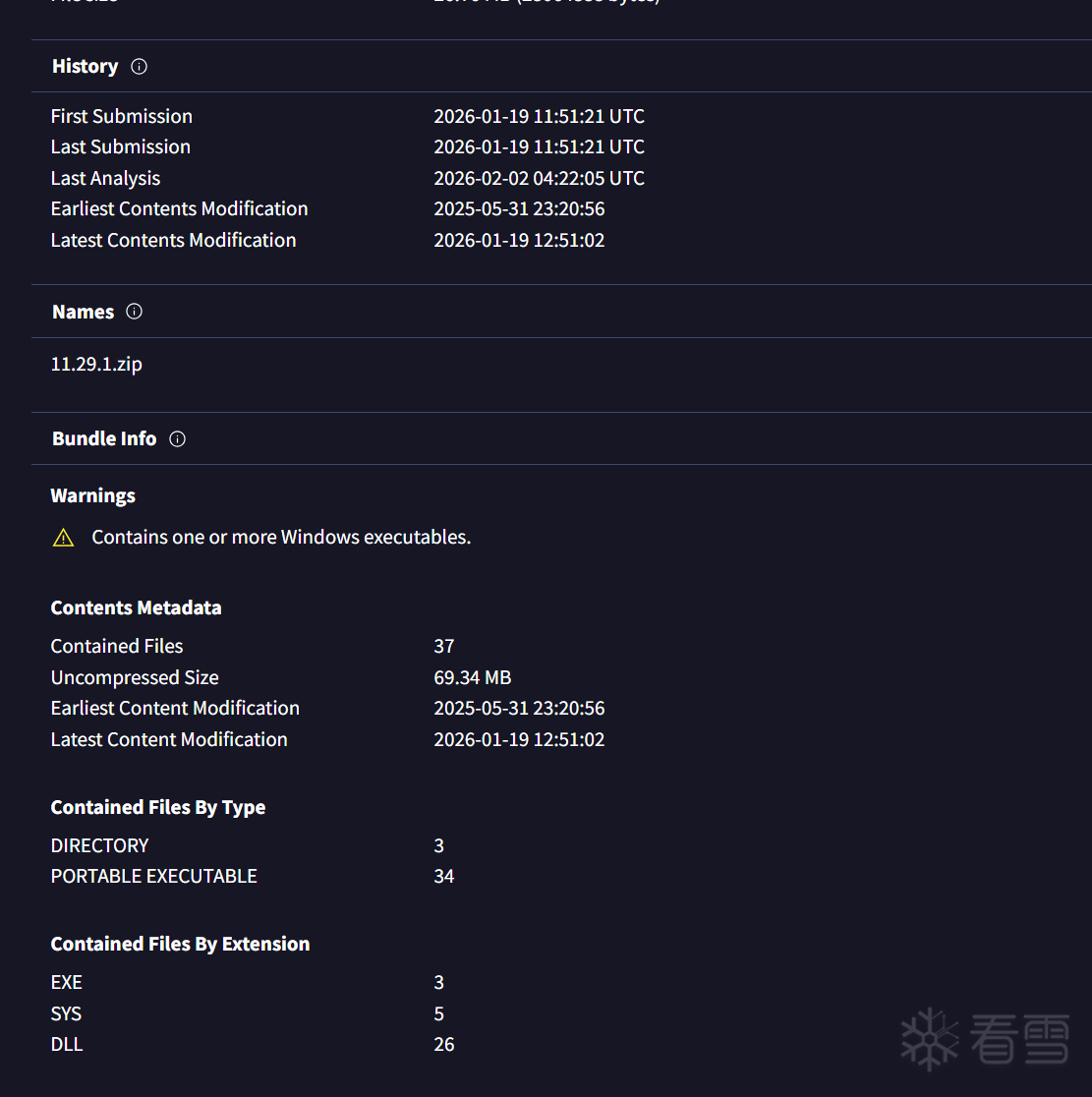1092x1097 pixels.
Task: Click the Contained Files count 37
Action: (444, 646)
